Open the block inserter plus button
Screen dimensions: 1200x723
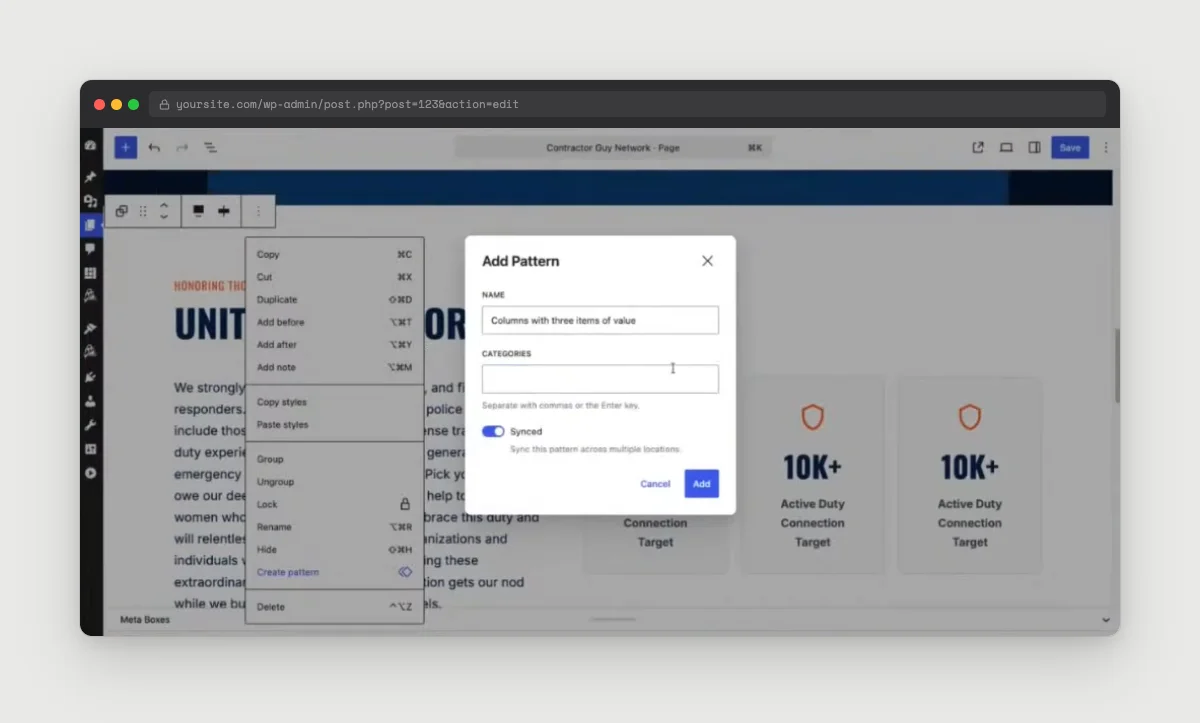[x=125, y=147]
